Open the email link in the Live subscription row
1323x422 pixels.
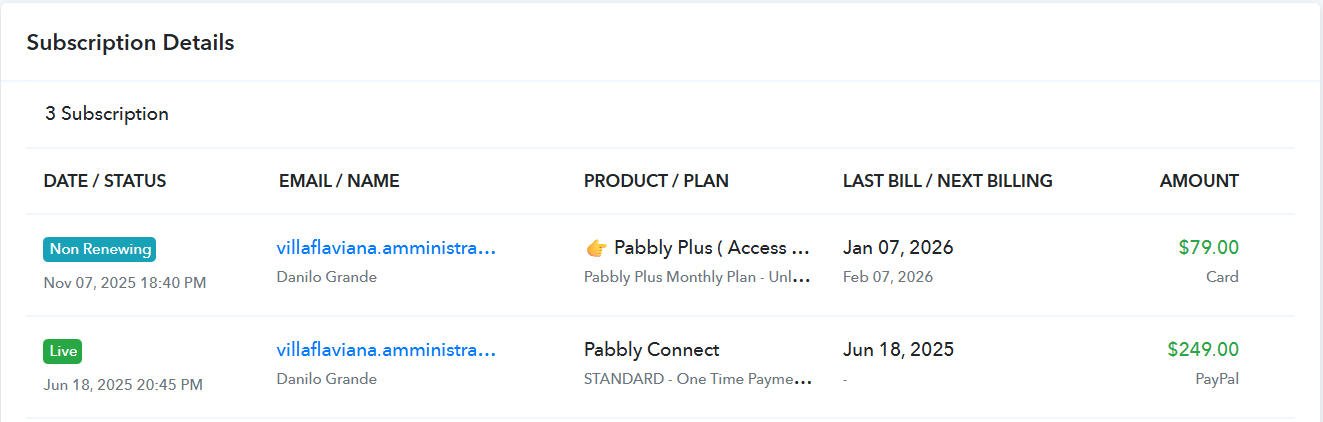click(386, 350)
